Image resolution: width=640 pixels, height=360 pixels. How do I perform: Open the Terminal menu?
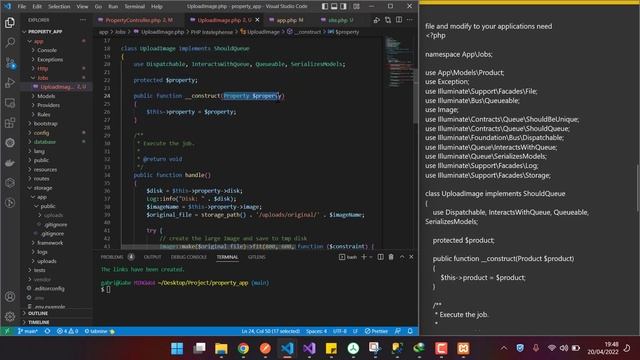pyautogui.click(x=134, y=7)
